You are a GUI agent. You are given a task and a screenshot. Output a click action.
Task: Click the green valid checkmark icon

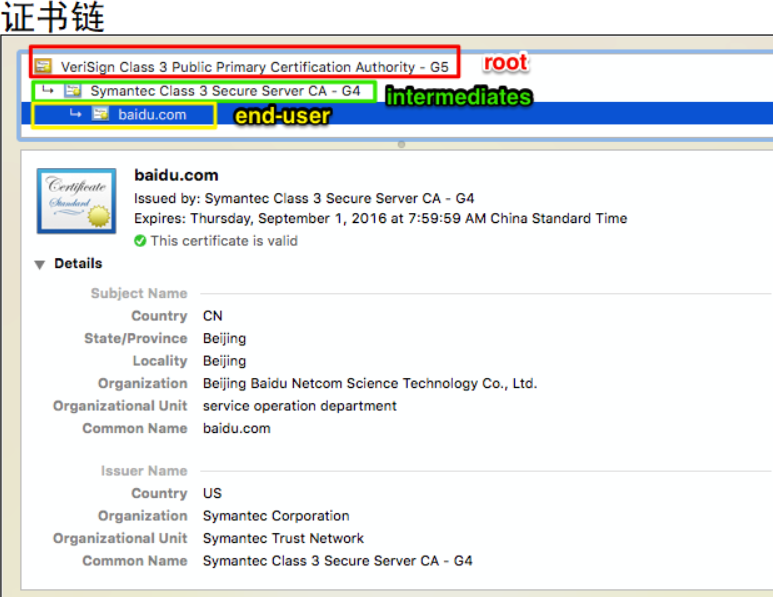tap(140, 241)
